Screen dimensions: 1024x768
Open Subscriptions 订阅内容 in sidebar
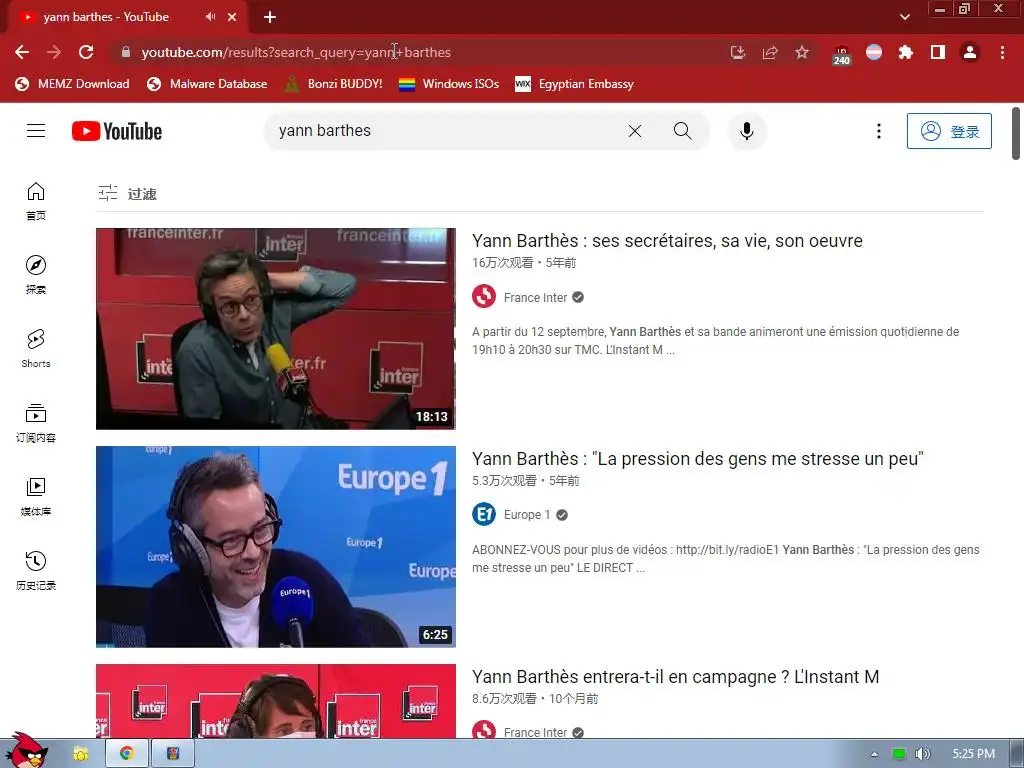pyautogui.click(x=36, y=423)
